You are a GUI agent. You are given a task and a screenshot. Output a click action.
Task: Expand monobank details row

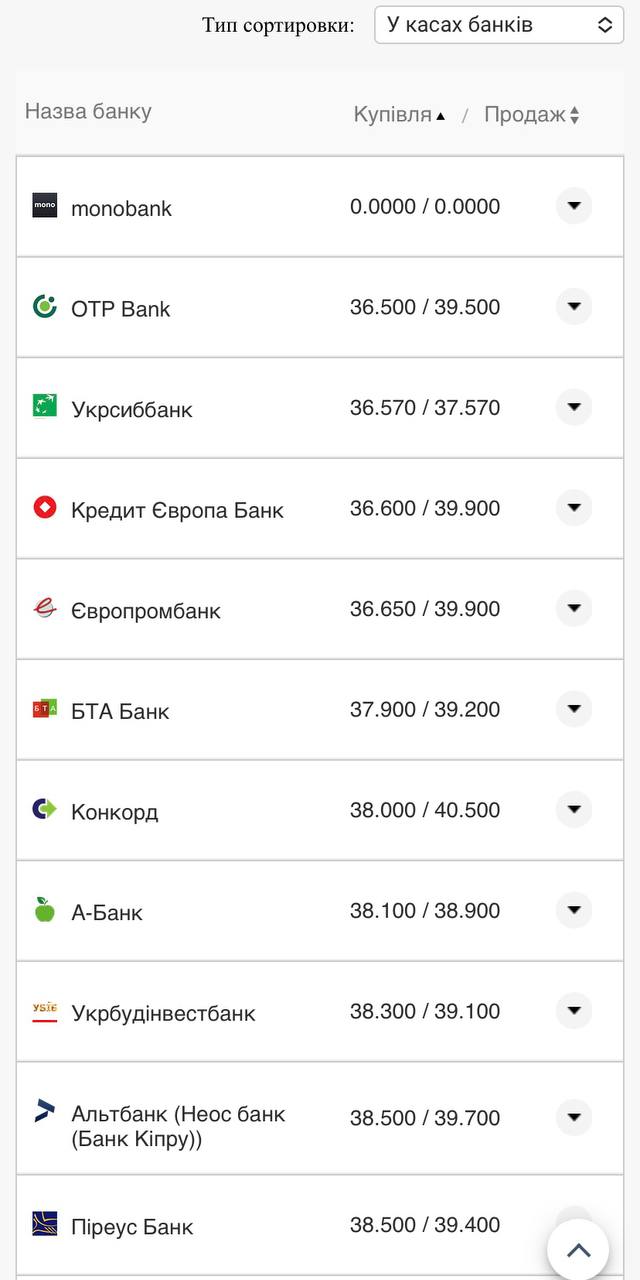pos(574,207)
